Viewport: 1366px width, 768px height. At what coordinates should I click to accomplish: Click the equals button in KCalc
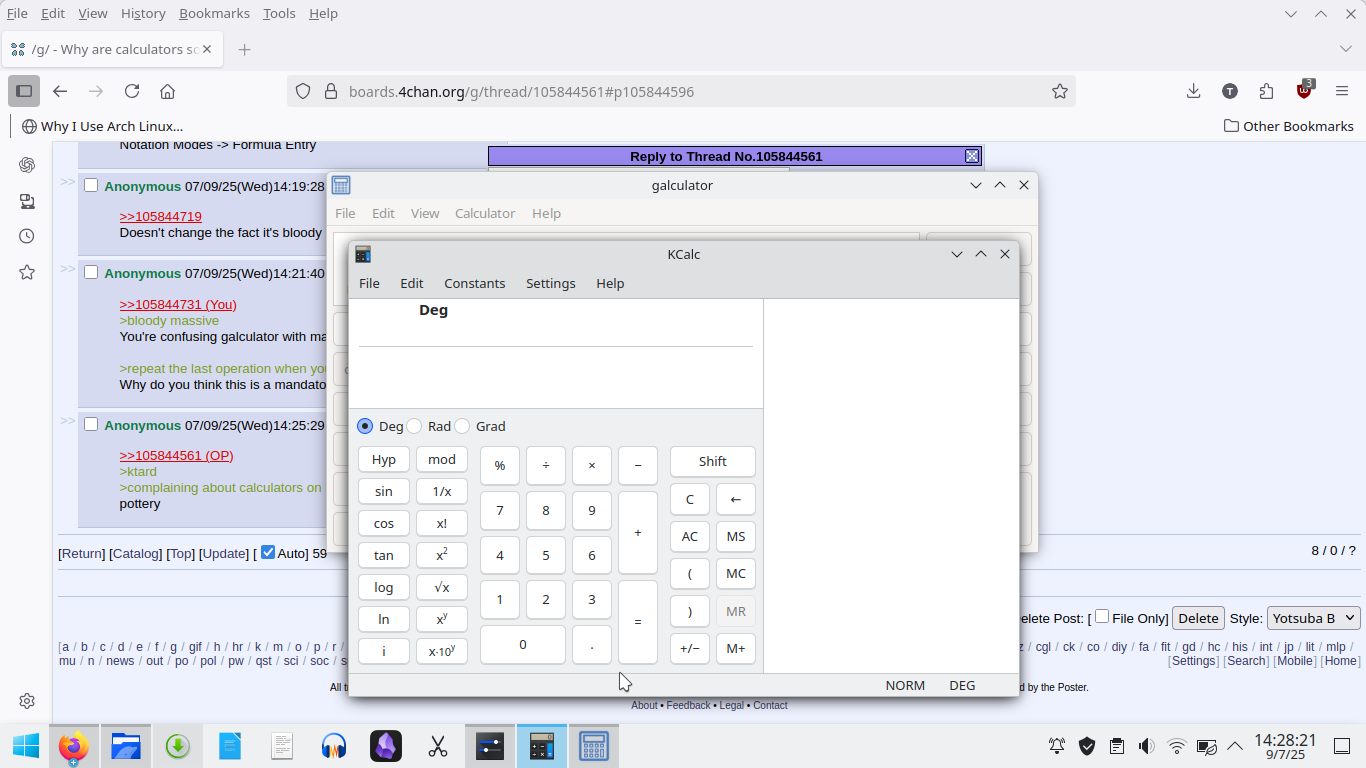point(638,622)
